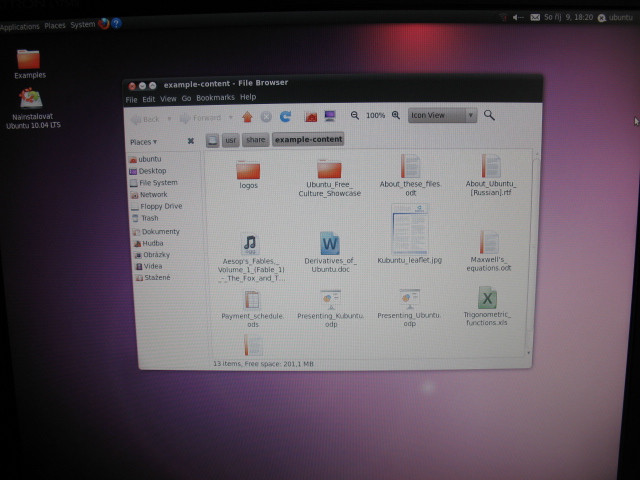640x480 pixels.
Task: Open the Help menu
Action: pyautogui.click(x=248, y=97)
